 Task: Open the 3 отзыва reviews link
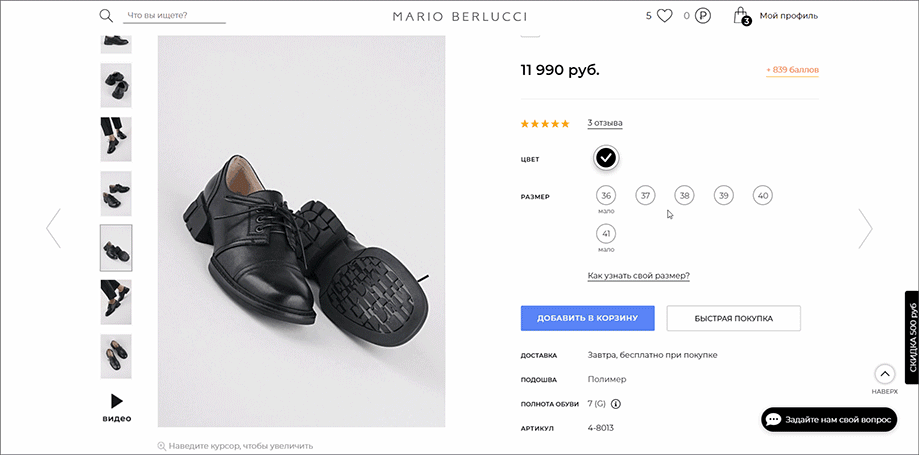(x=605, y=123)
